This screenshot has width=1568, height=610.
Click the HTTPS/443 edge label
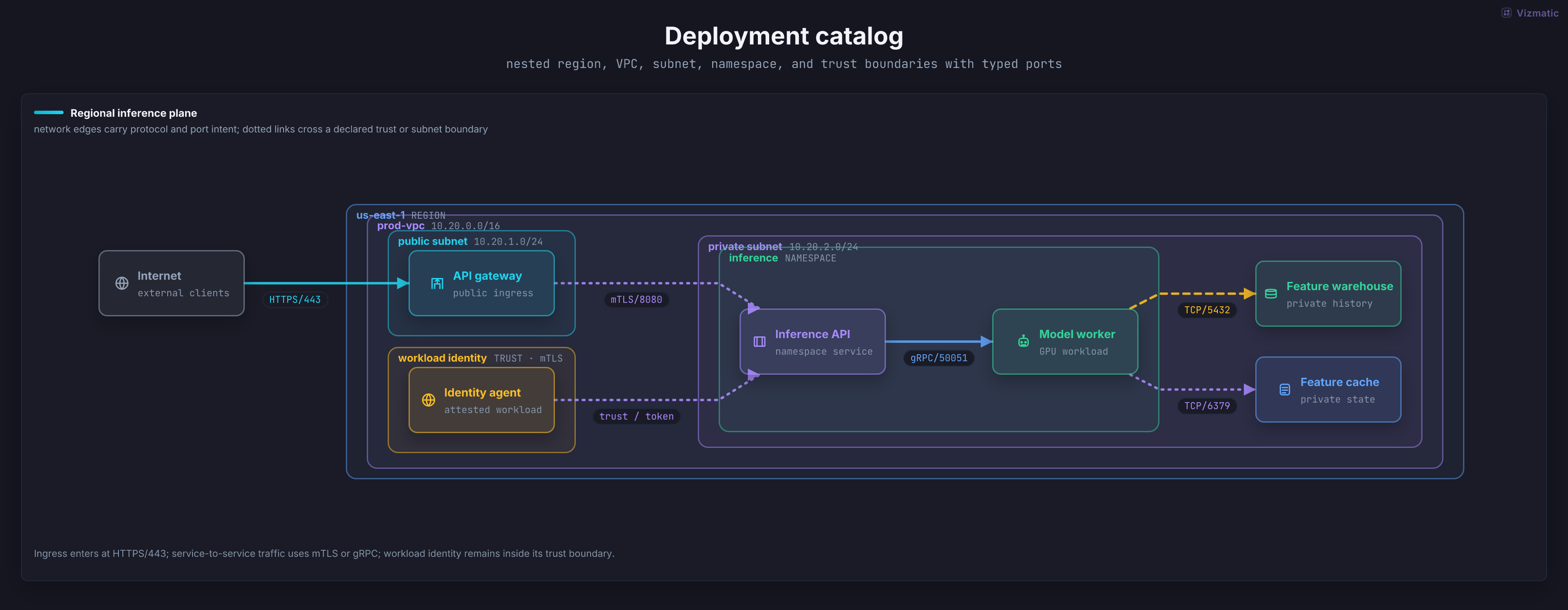294,299
